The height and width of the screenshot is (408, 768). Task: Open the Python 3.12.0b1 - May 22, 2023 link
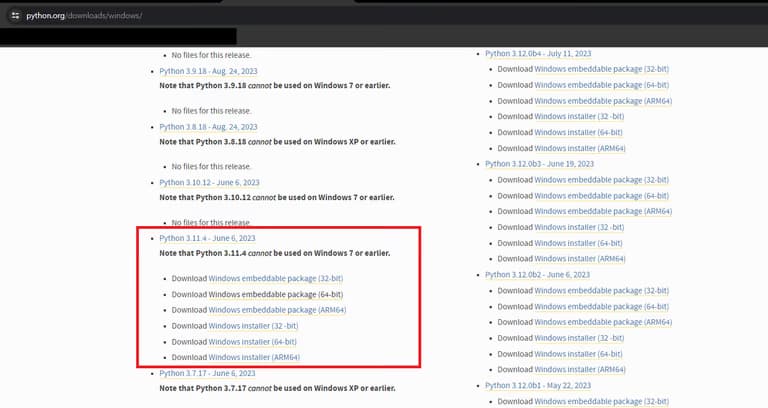click(538, 385)
